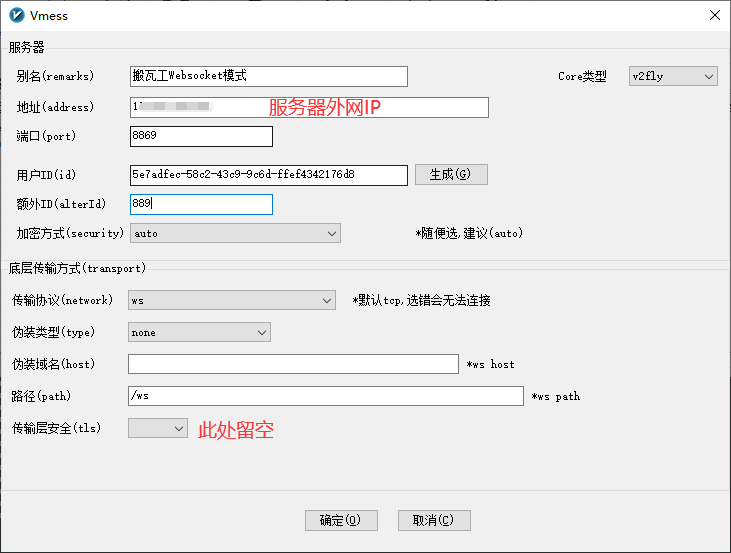Screen dimensions: 731x553
Task: Click the path field containing /ws
Action: [326, 395]
